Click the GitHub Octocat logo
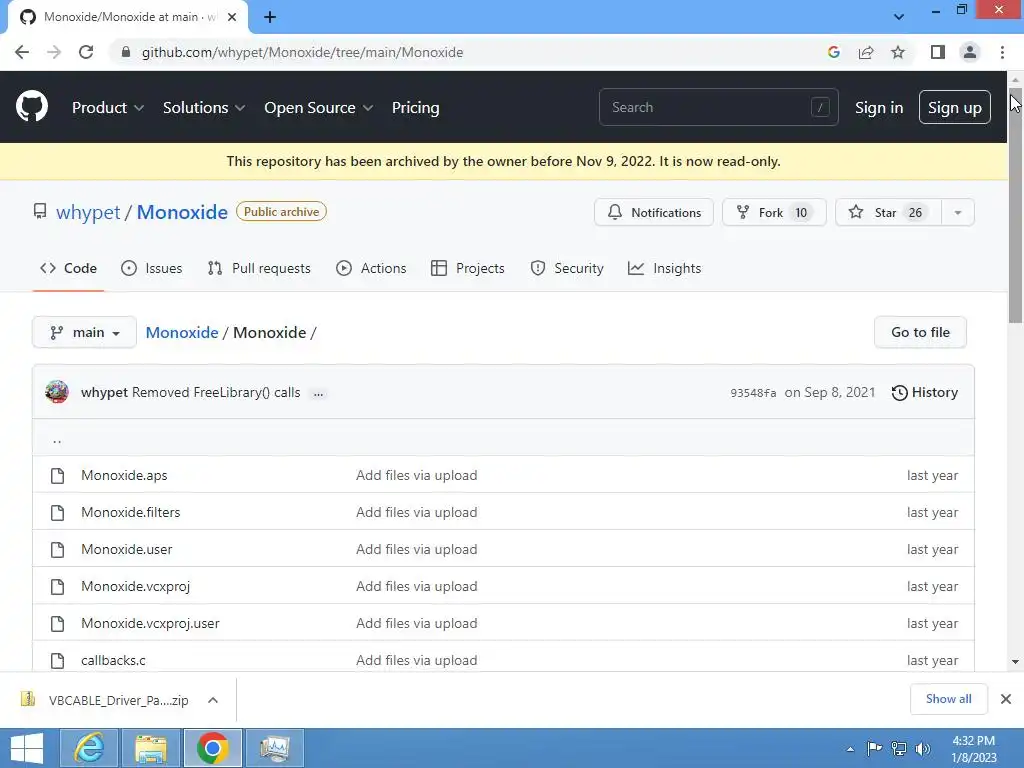1024x768 pixels. pos(32,107)
